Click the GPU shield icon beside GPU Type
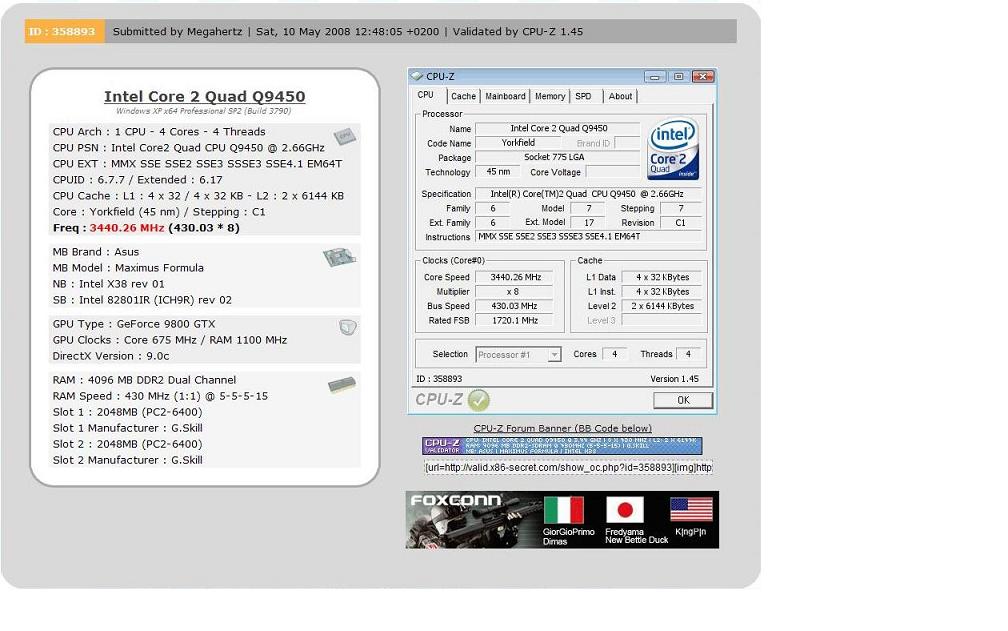The width and height of the screenshot is (1008, 631). point(347,327)
